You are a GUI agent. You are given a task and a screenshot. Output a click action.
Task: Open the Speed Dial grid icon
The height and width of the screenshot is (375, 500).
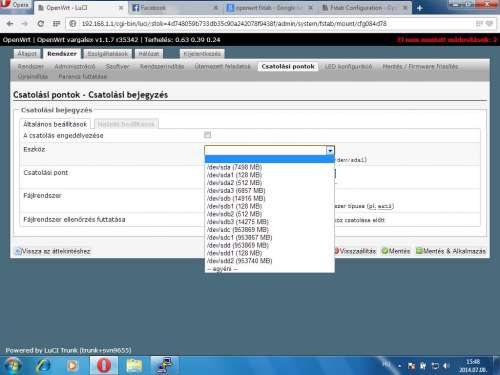point(56,24)
